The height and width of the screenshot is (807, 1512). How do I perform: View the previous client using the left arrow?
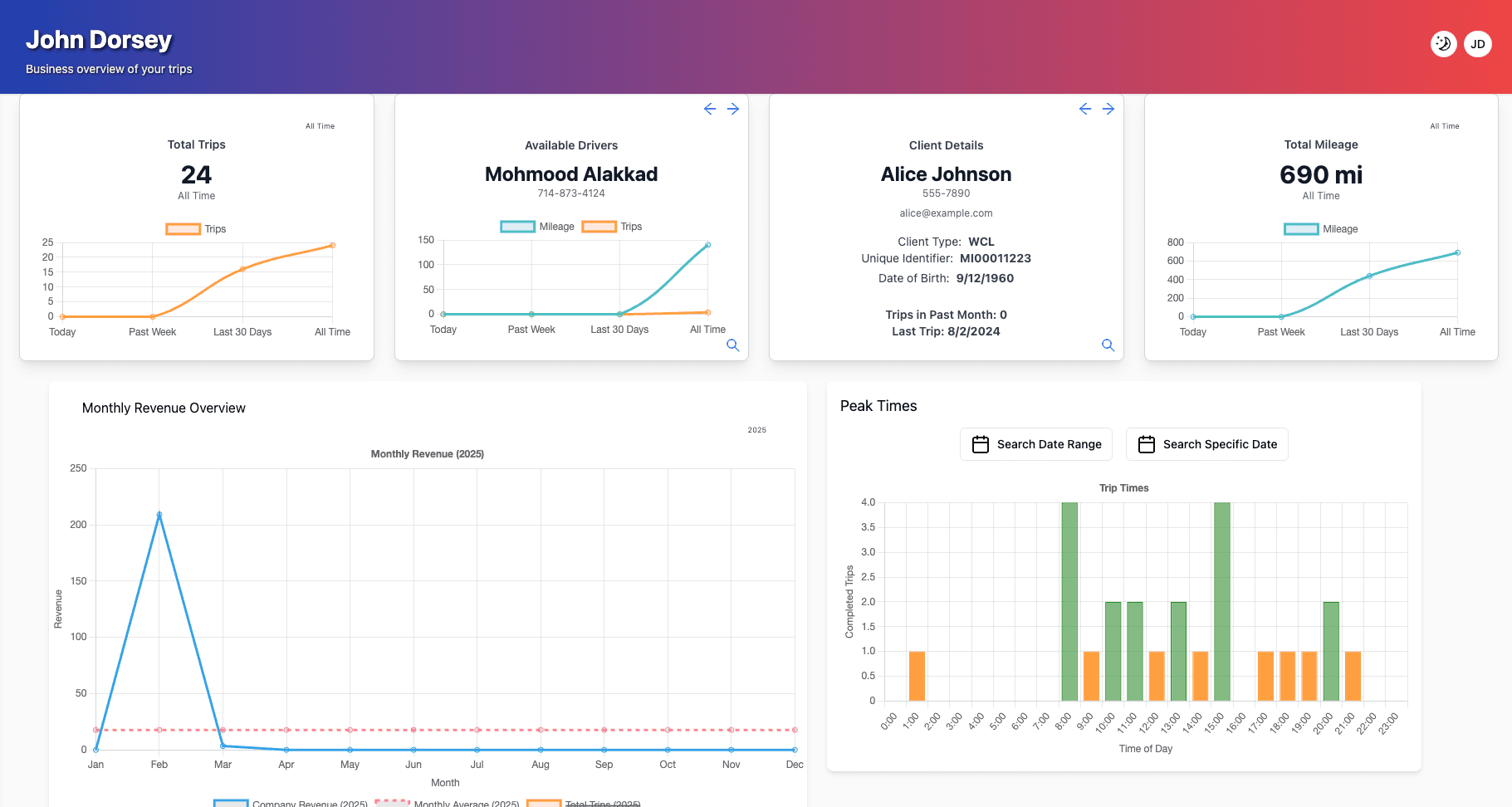(x=1085, y=109)
